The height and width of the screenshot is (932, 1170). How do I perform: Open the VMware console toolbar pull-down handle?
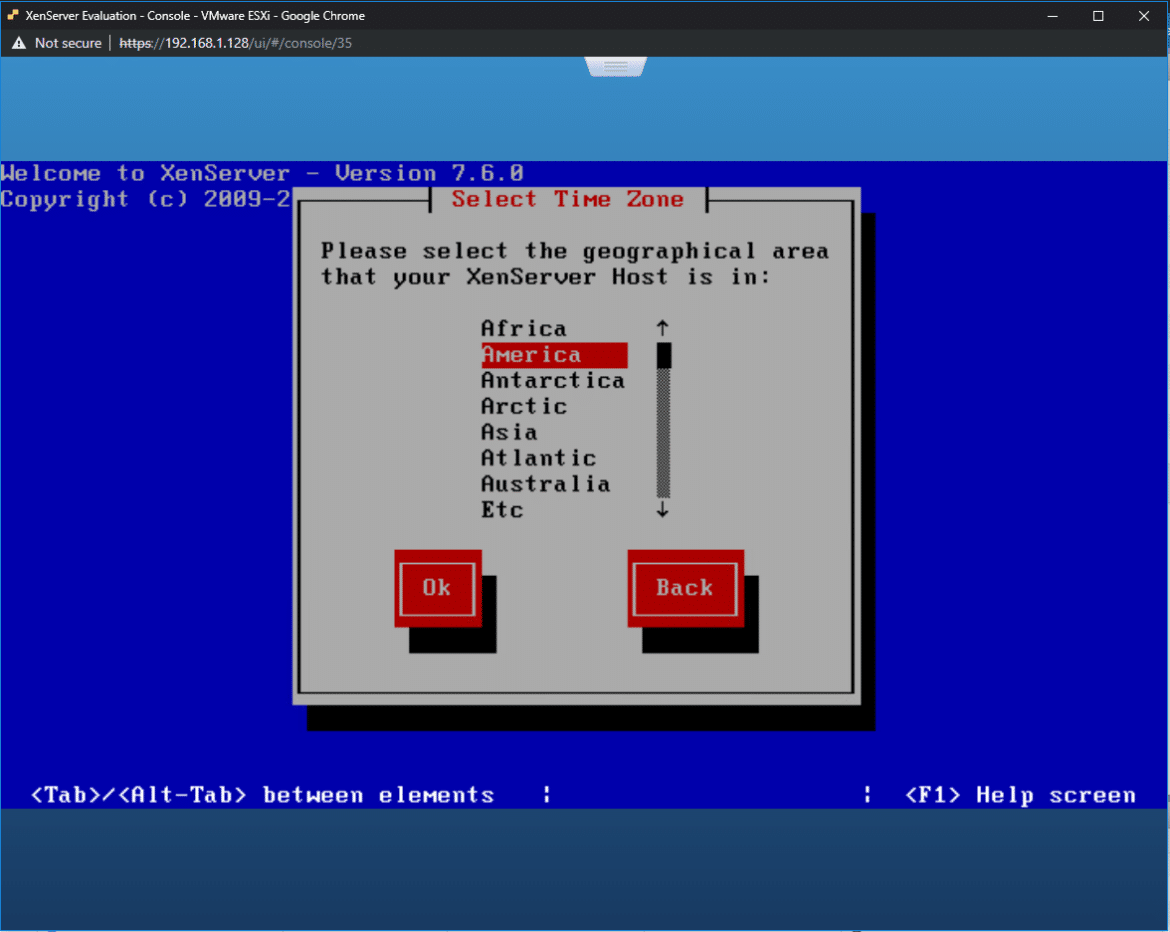(616, 67)
